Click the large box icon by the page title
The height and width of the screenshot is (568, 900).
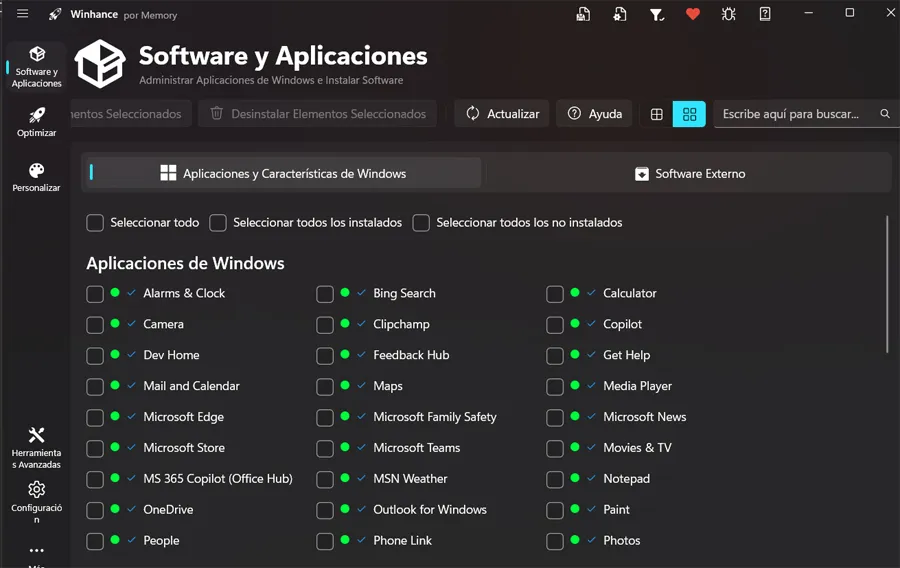pos(100,64)
